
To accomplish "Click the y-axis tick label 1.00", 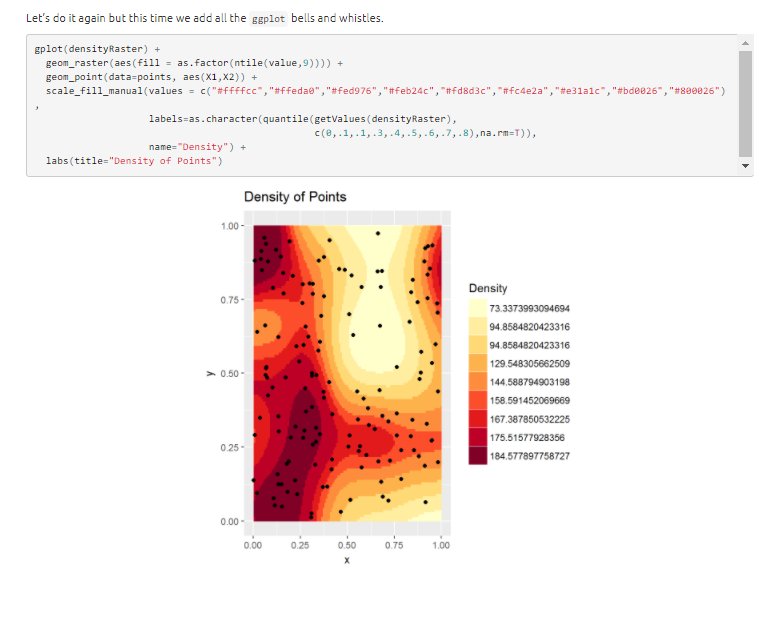I will pos(229,226).
